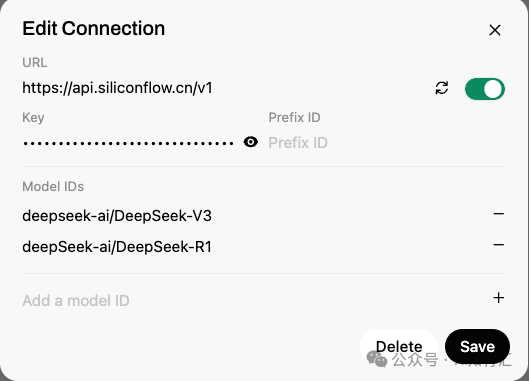Viewport: 529px width, 381px height.
Task: Delete this connection
Action: (x=399, y=347)
